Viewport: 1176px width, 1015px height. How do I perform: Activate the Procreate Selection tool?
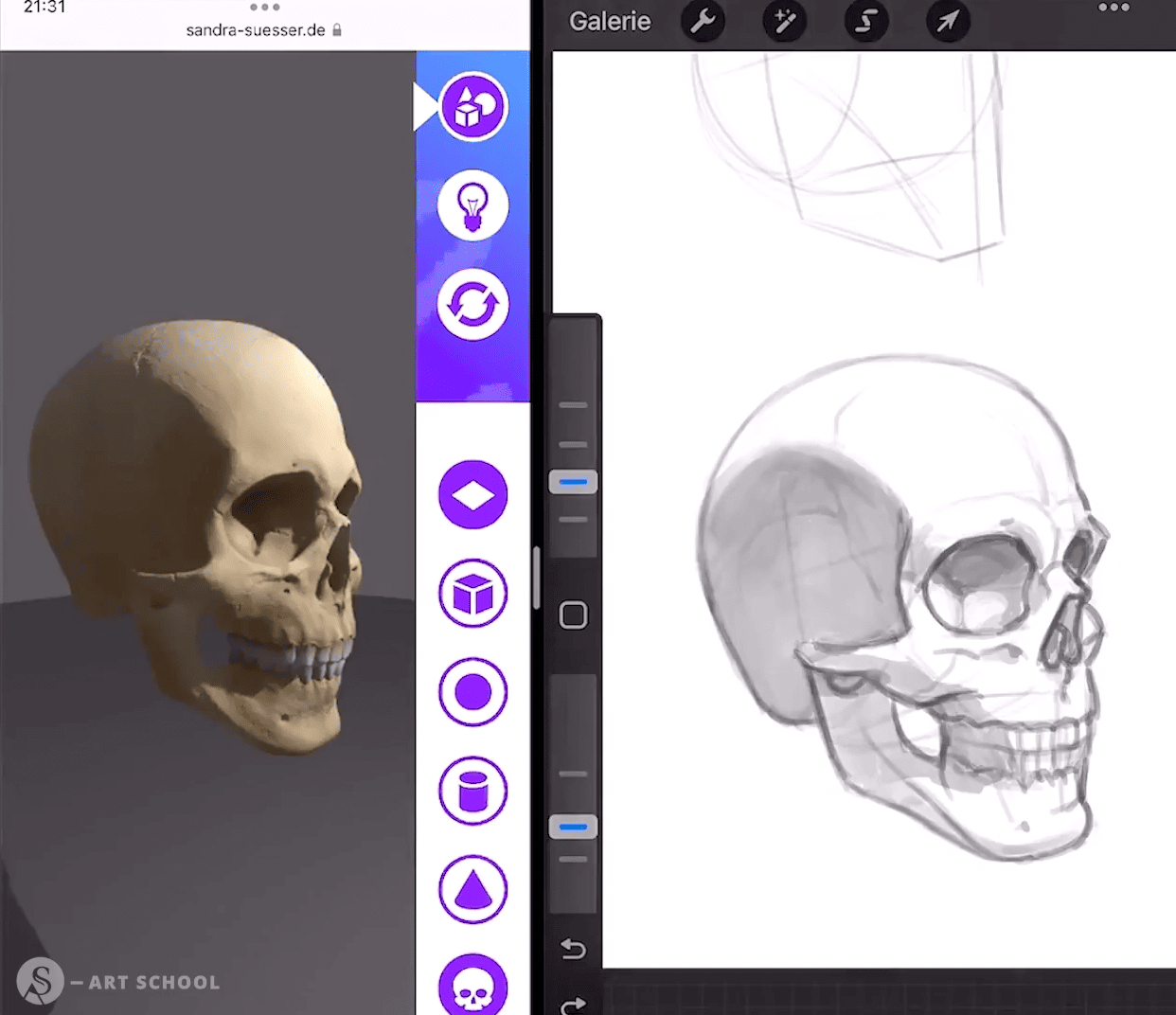click(866, 22)
